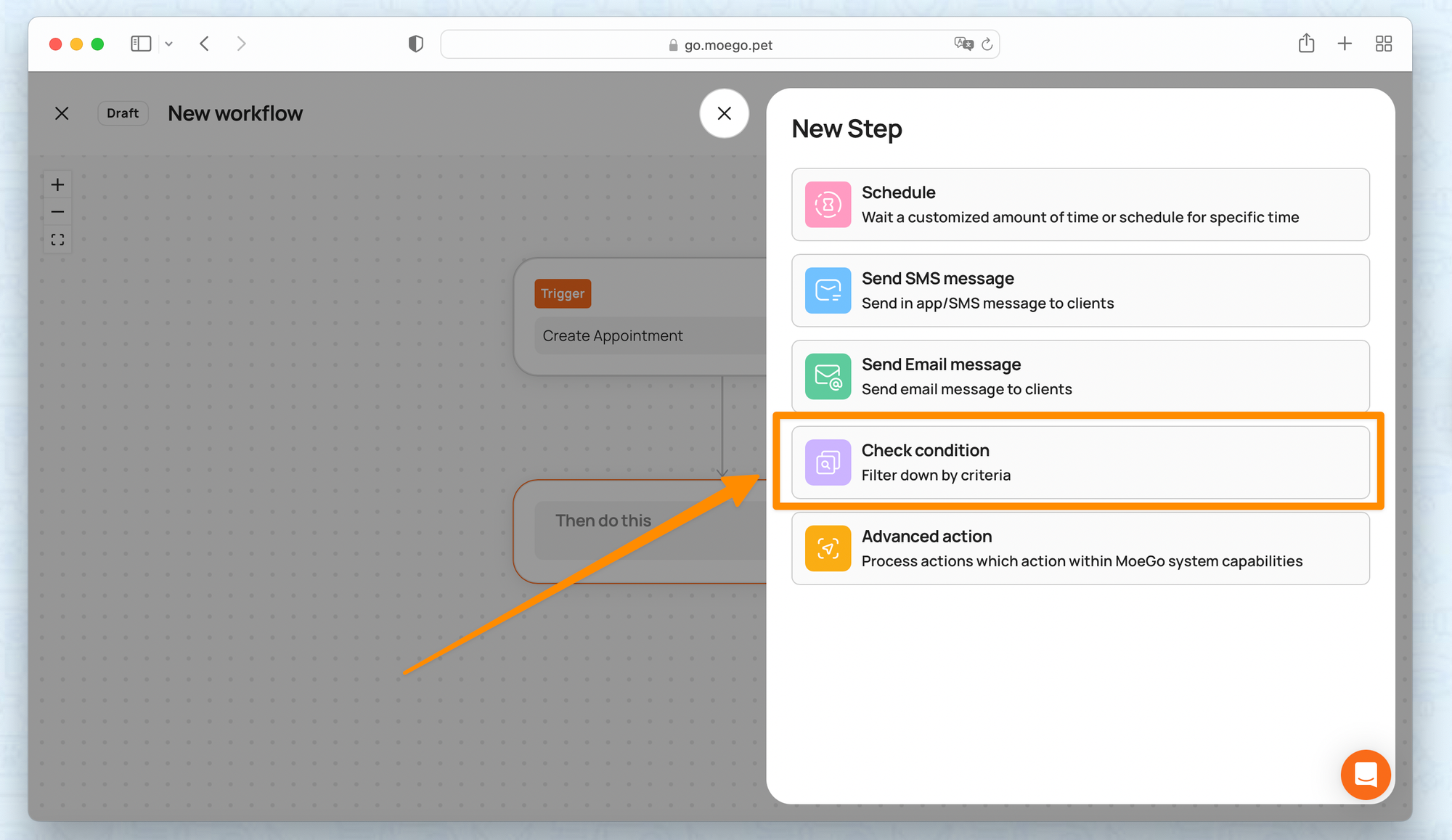This screenshot has height=840, width=1452.
Task: Open the Safari tab overview grid
Action: (x=1383, y=44)
